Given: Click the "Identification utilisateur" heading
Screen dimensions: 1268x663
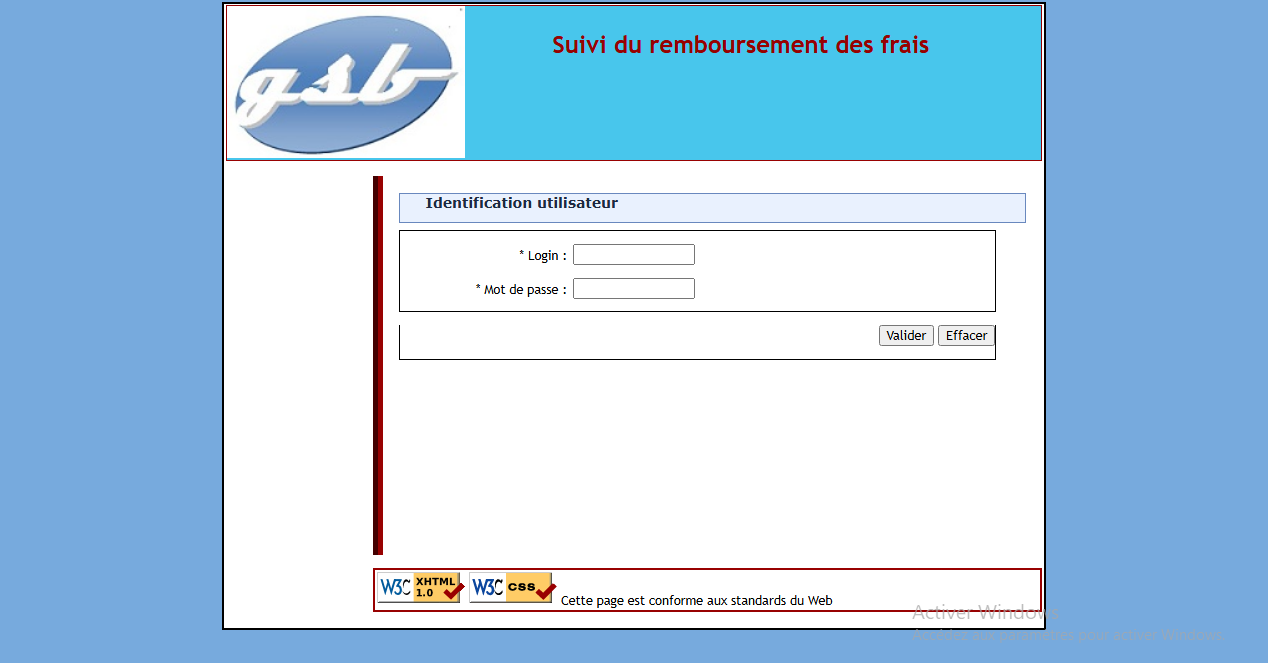Looking at the screenshot, I should (521, 203).
